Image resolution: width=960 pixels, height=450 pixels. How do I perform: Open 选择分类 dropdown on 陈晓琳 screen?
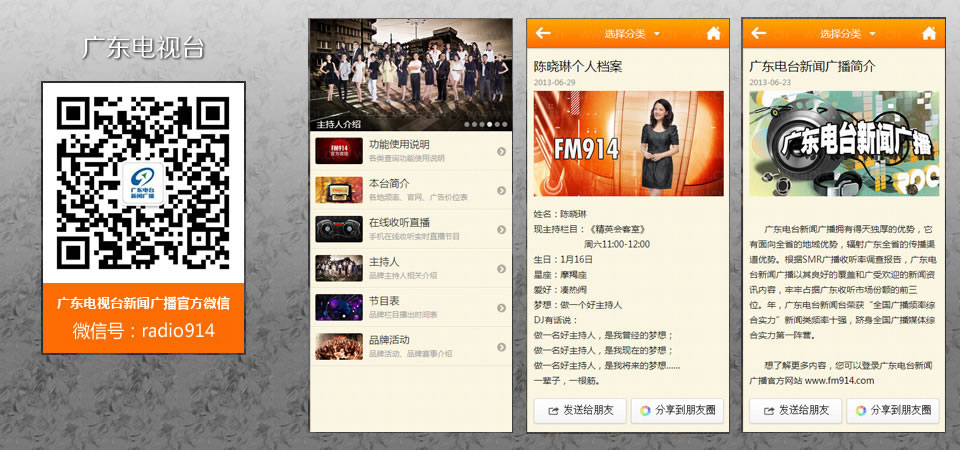(x=632, y=34)
